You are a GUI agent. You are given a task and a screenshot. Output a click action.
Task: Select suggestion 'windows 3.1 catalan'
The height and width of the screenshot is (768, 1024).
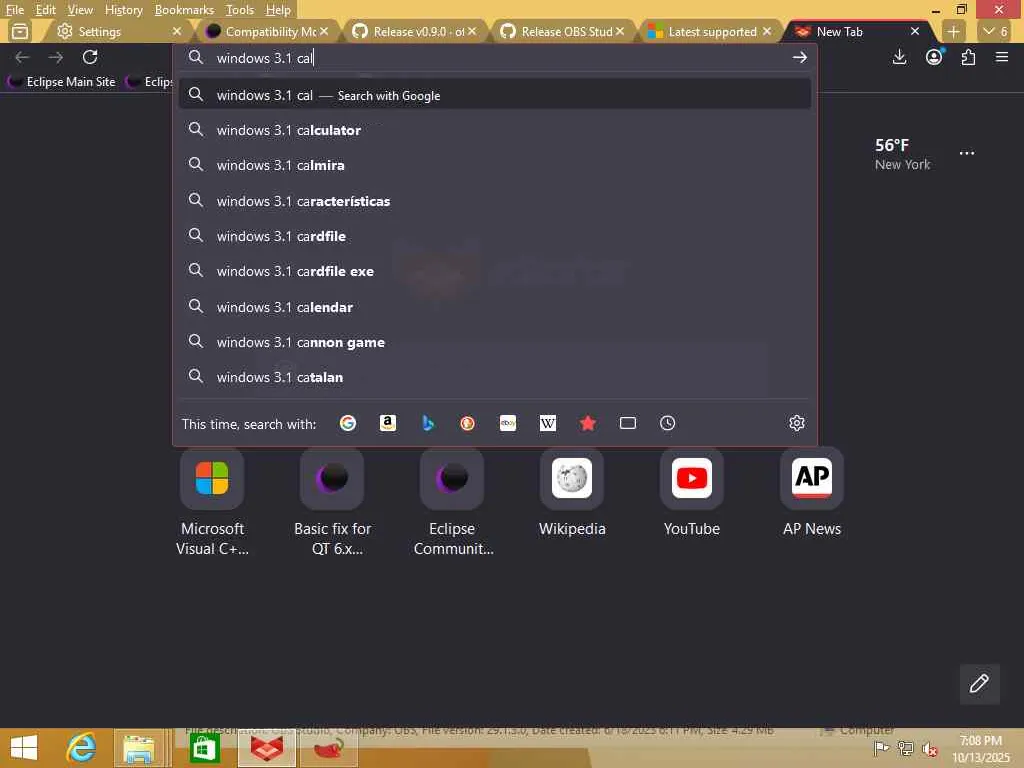tap(494, 377)
